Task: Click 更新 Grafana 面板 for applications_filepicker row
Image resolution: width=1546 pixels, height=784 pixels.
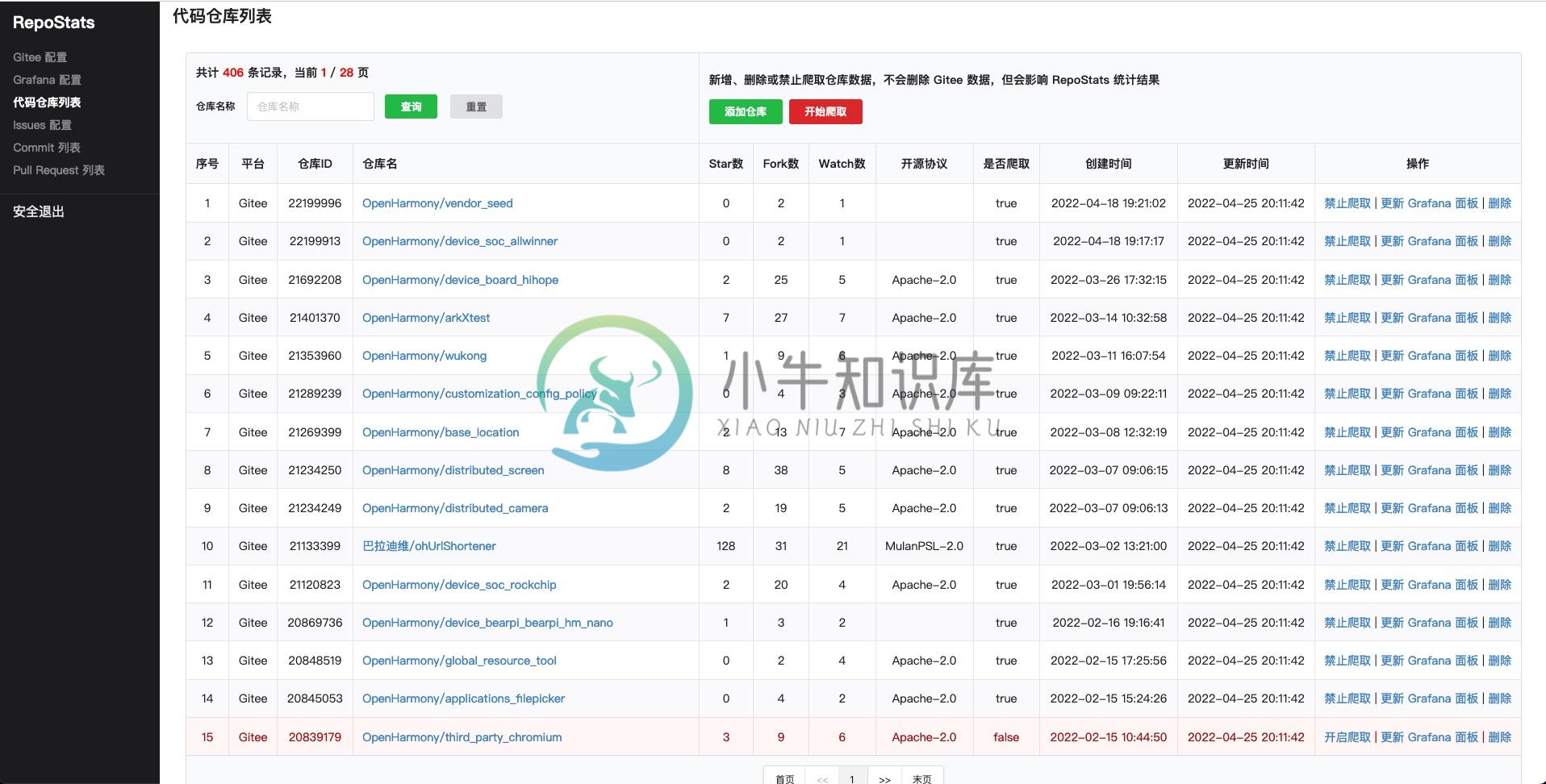Action: [x=1429, y=699]
